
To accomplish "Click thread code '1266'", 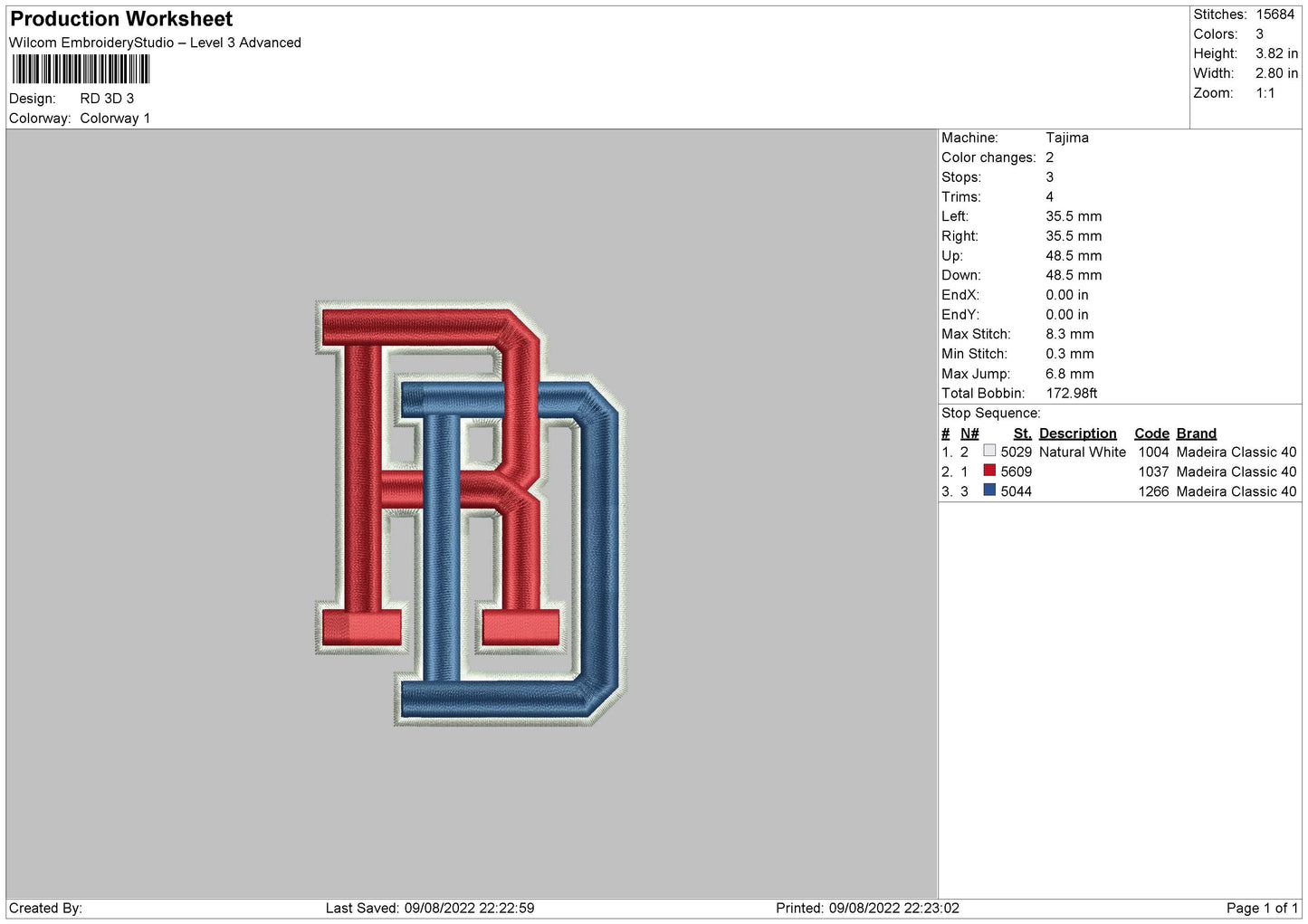I will point(1153,492).
